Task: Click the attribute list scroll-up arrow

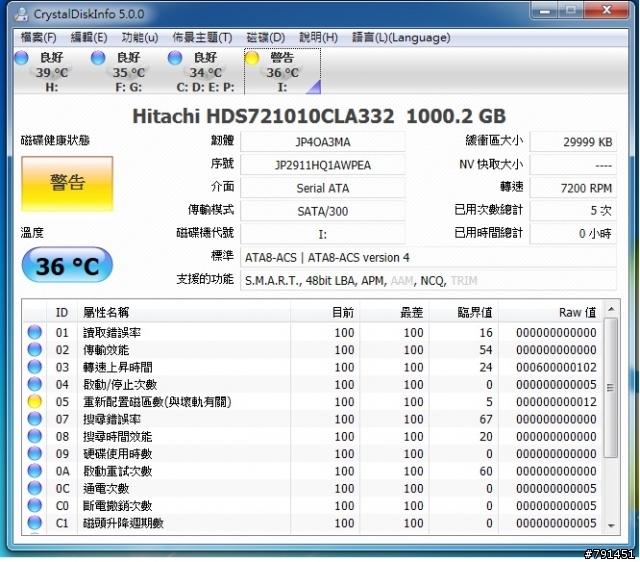Action: (611, 309)
